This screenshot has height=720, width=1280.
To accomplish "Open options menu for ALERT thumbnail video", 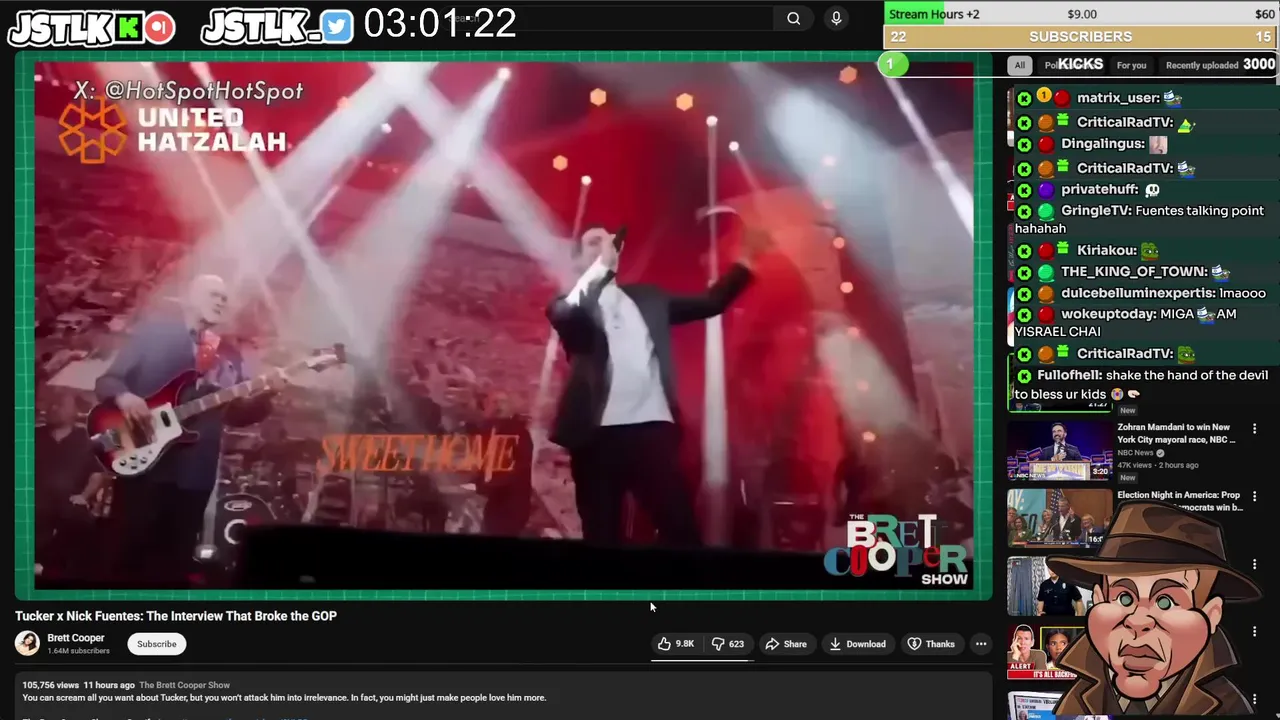I will pos(1254,632).
